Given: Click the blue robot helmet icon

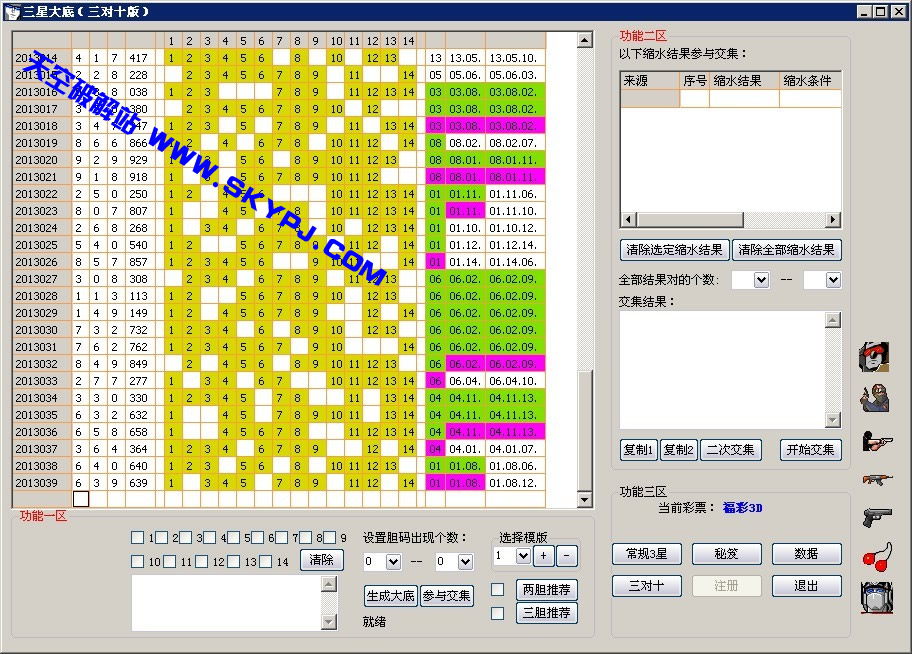Looking at the screenshot, I should (x=876, y=597).
